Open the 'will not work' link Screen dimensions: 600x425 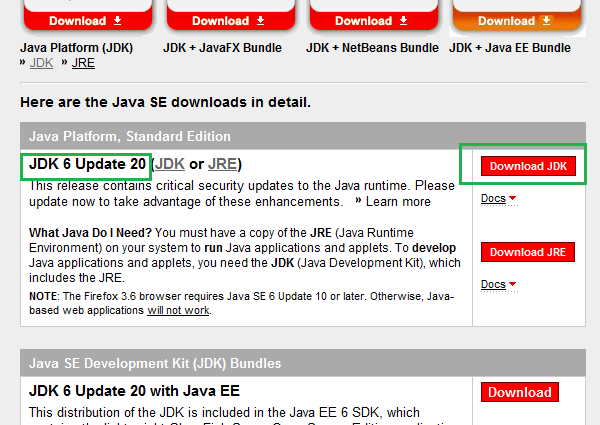click(179, 310)
